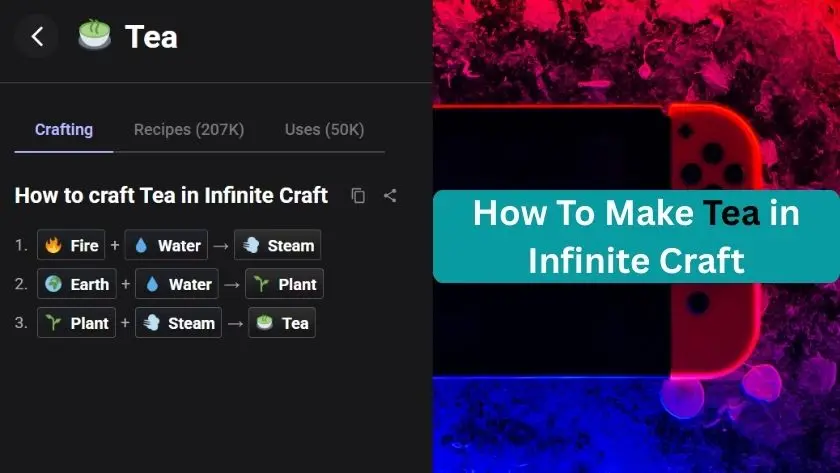The height and width of the screenshot is (473, 840).
Task: Select the Plant element in step 3
Action: [77, 322]
